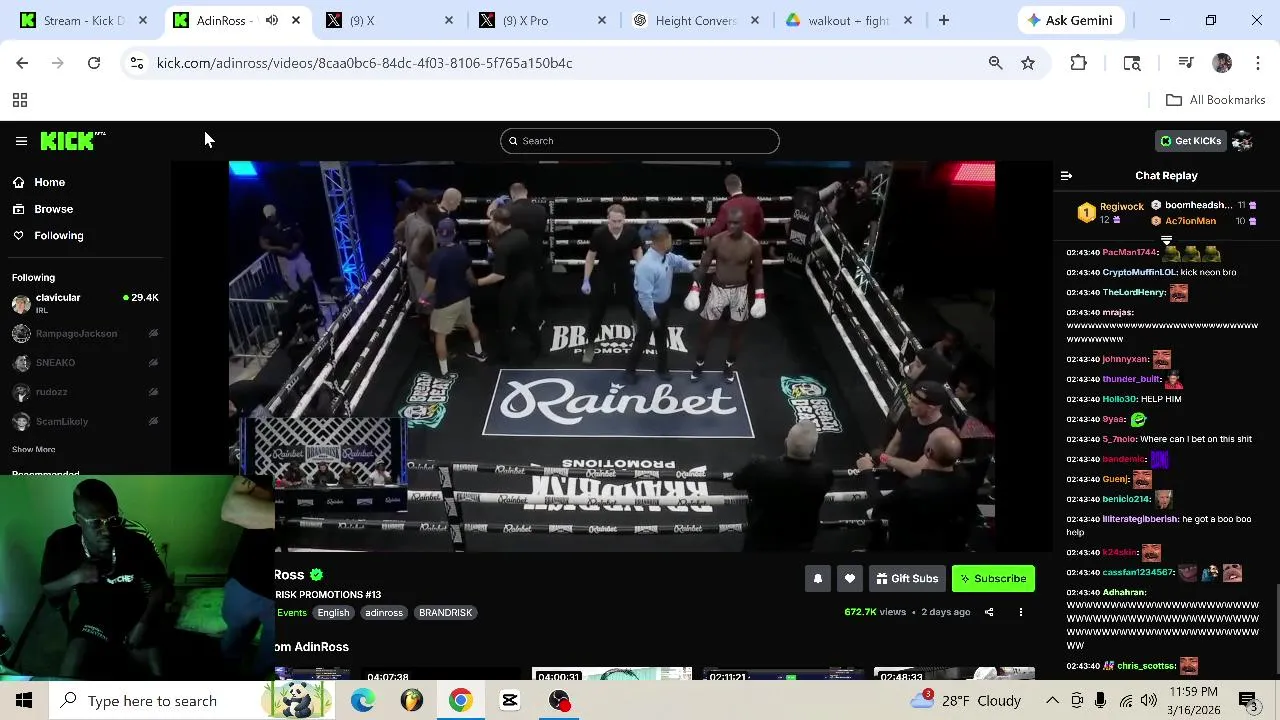View site information icon in address bar
The width and height of the screenshot is (1280, 720).
(136, 63)
